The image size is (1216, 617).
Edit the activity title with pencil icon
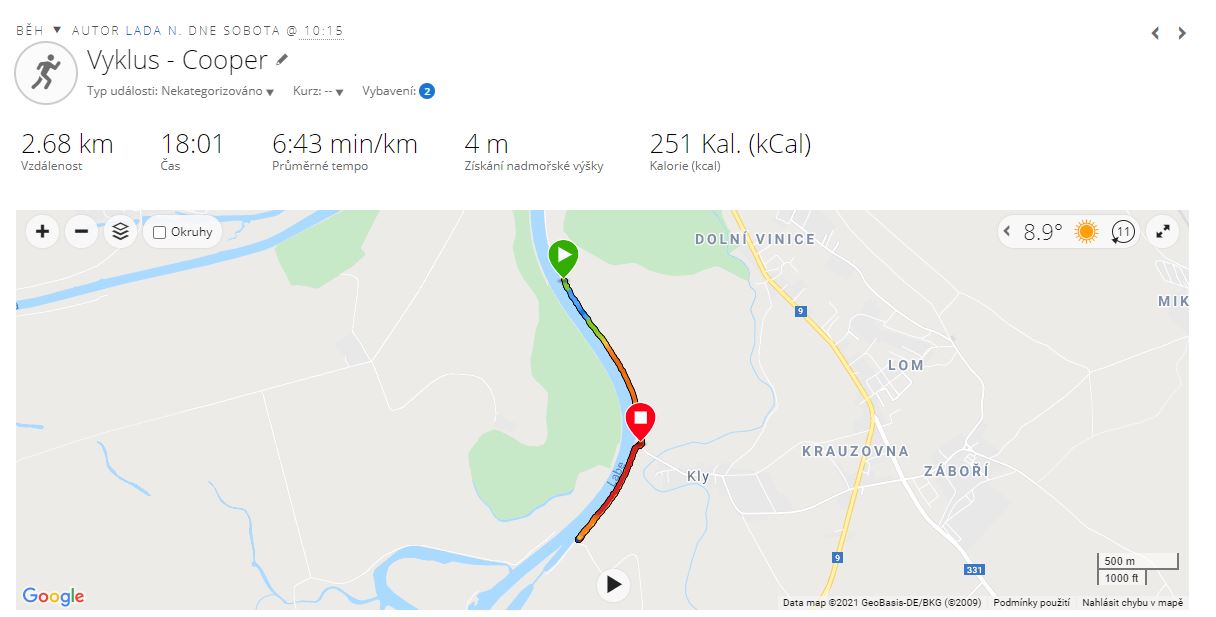(282, 60)
